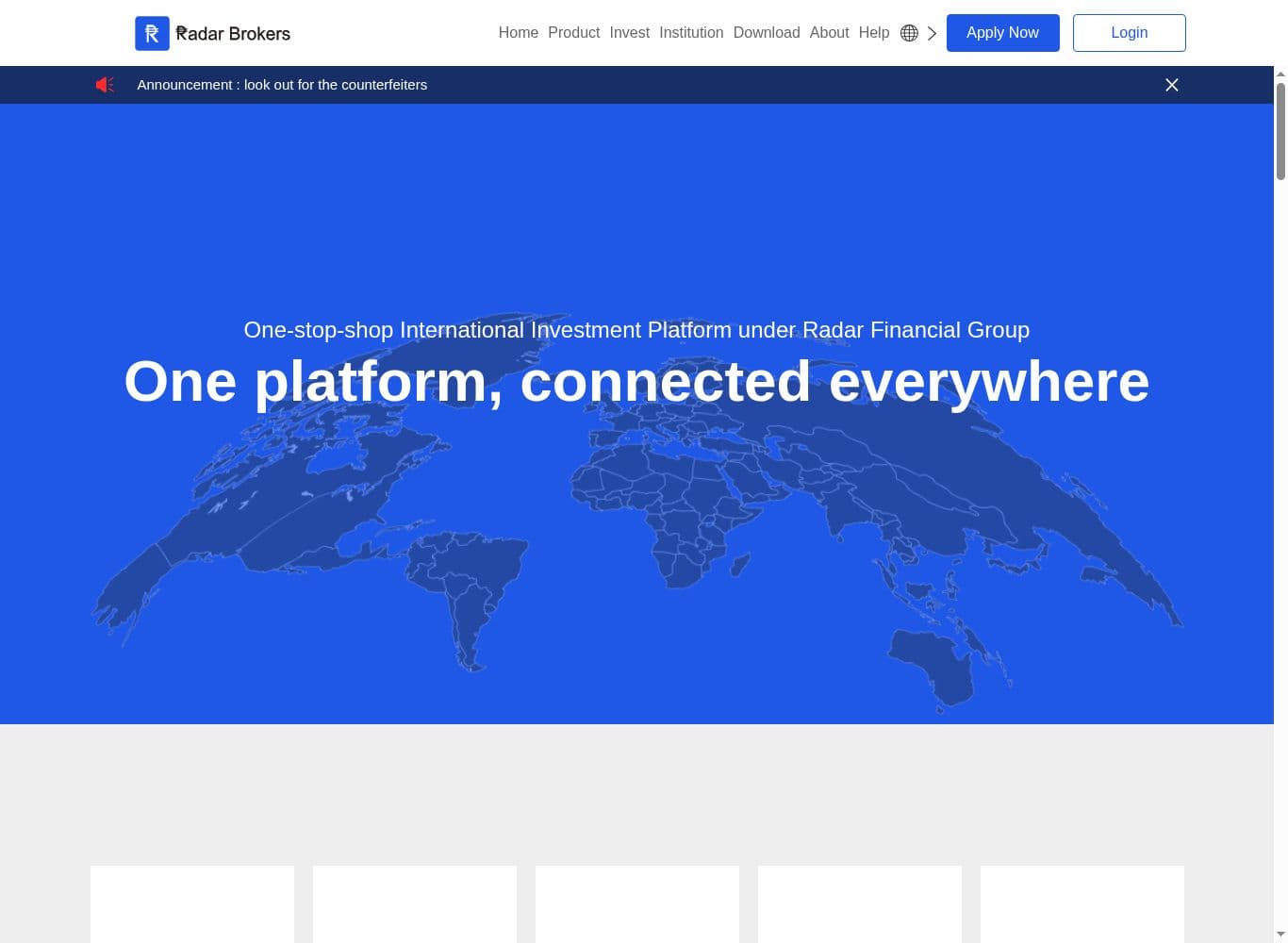Click the red announcement speaker icon
This screenshot has height=943, width=1288.
105,85
